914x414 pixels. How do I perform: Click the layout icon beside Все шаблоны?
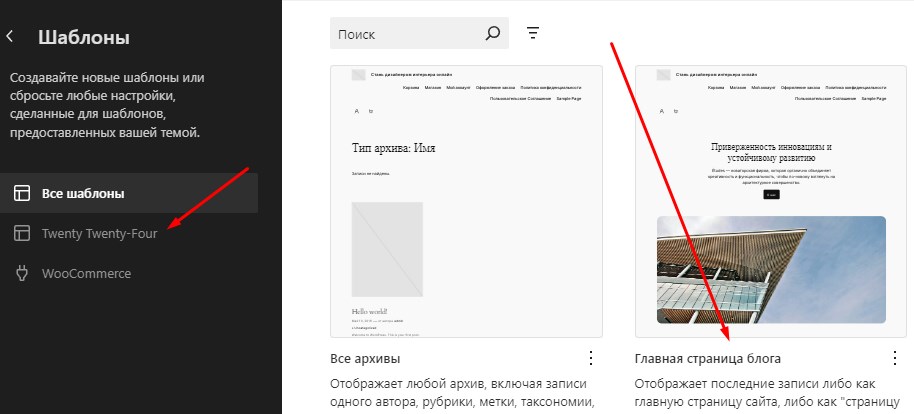(x=21, y=193)
